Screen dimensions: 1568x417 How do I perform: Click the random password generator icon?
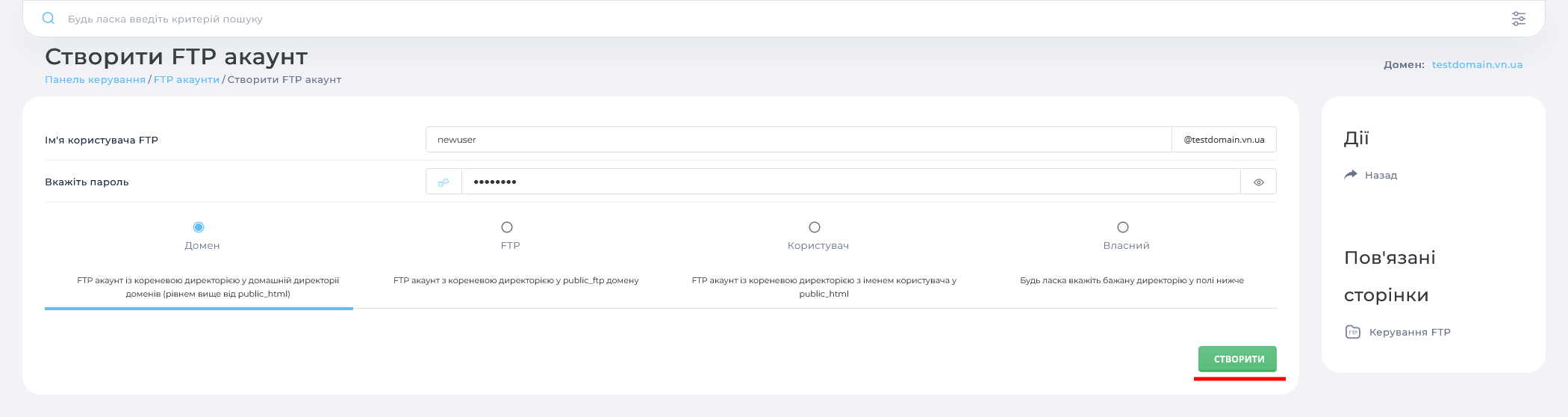pos(444,182)
